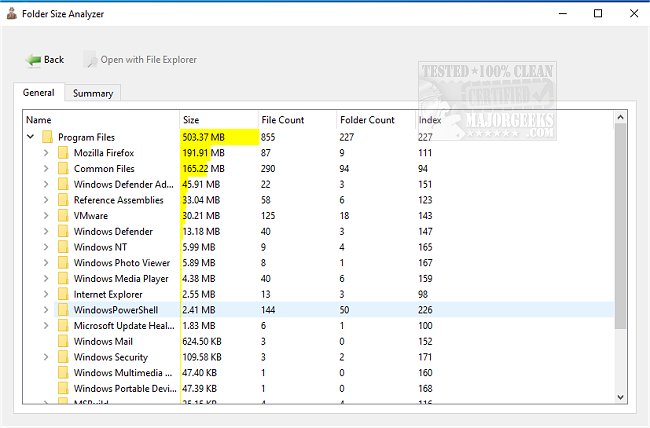Select the Windows Mail folder icon
This screenshot has width=650, height=428.
pyautogui.click(x=63, y=341)
